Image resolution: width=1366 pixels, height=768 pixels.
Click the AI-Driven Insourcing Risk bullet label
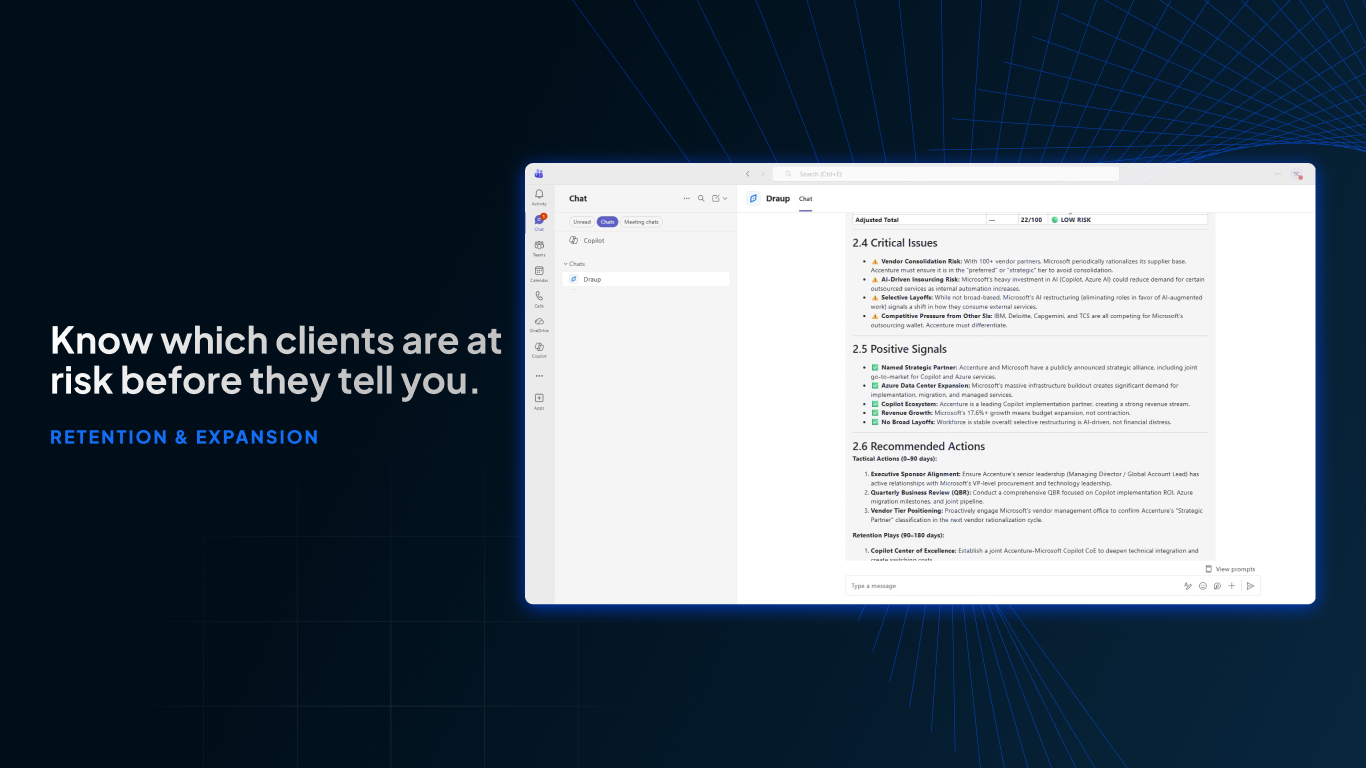pos(920,279)
